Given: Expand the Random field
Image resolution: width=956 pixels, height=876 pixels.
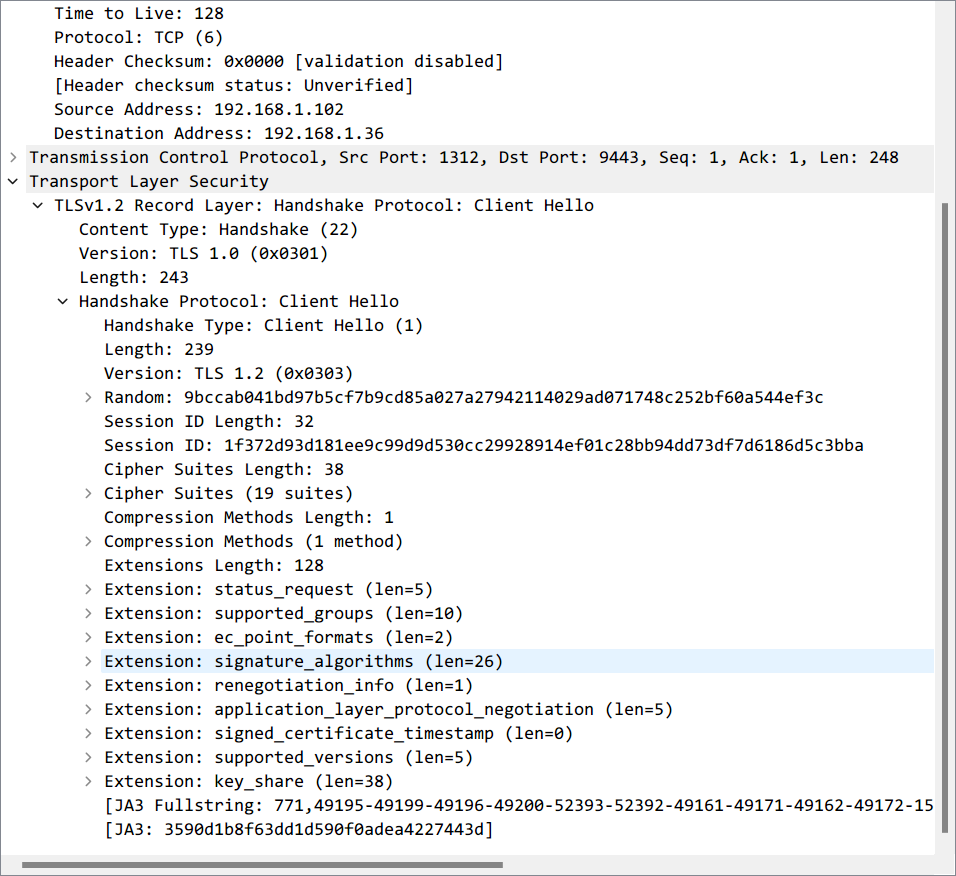Looking at the screenshot, I should [x=88, y=397].
